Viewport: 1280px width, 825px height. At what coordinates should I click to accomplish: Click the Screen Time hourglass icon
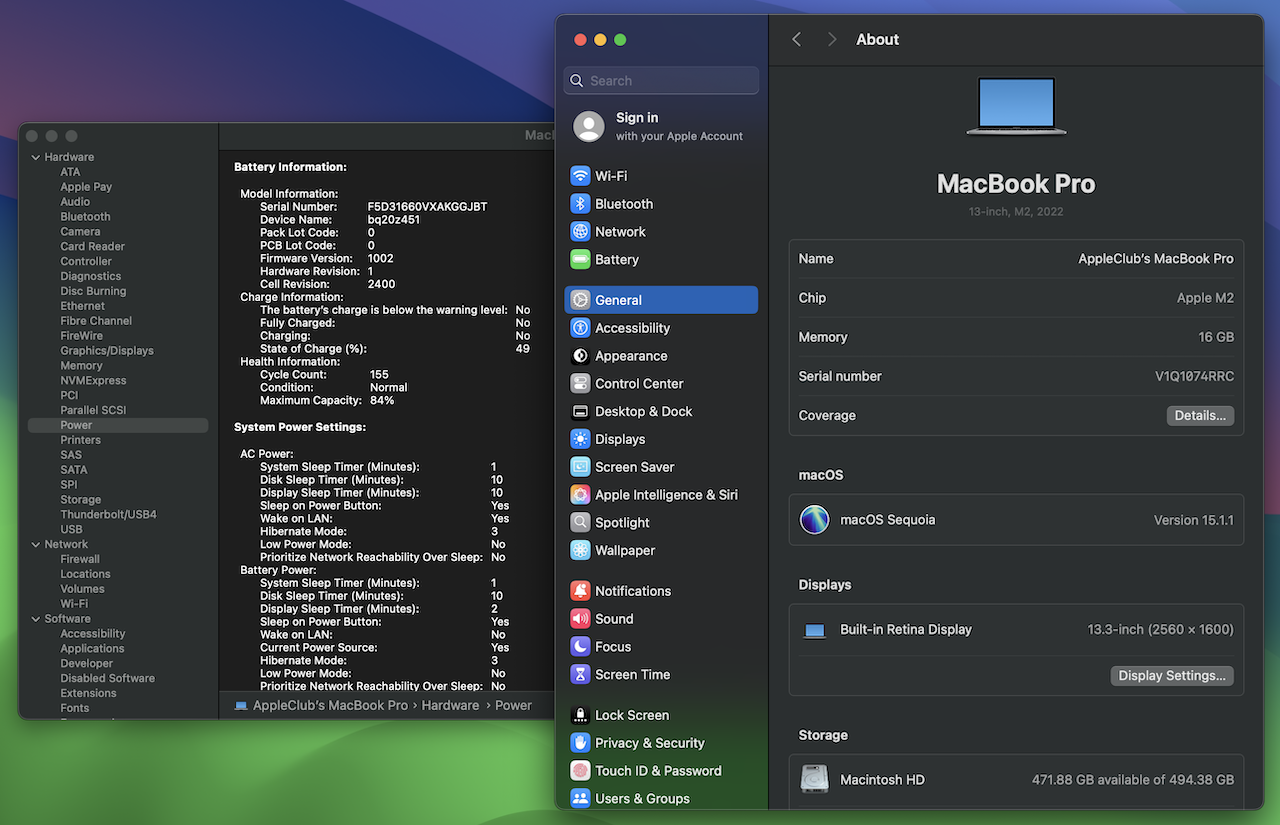pyautogui.click(x=580, y=675)
